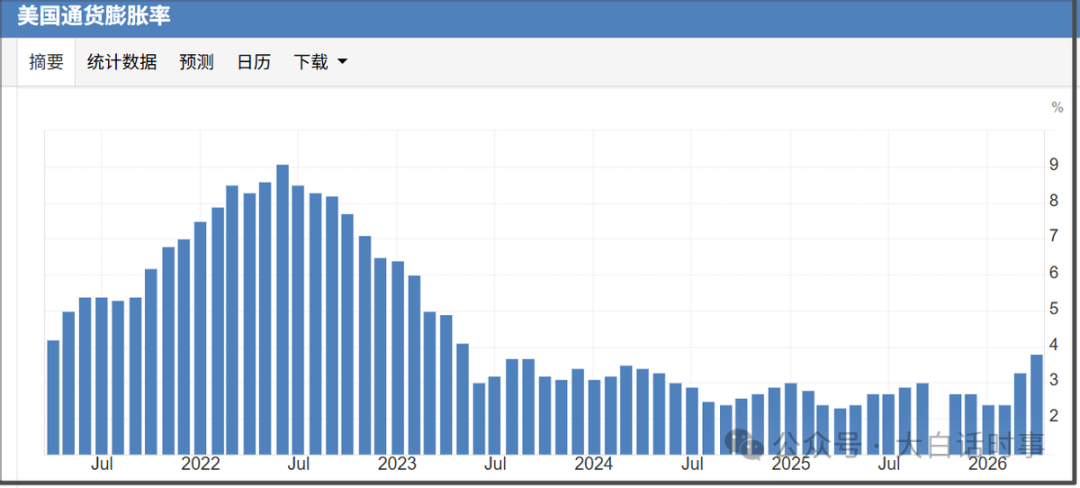
Task: Click the tallest bar near Jul 2022
Action: 282,310
